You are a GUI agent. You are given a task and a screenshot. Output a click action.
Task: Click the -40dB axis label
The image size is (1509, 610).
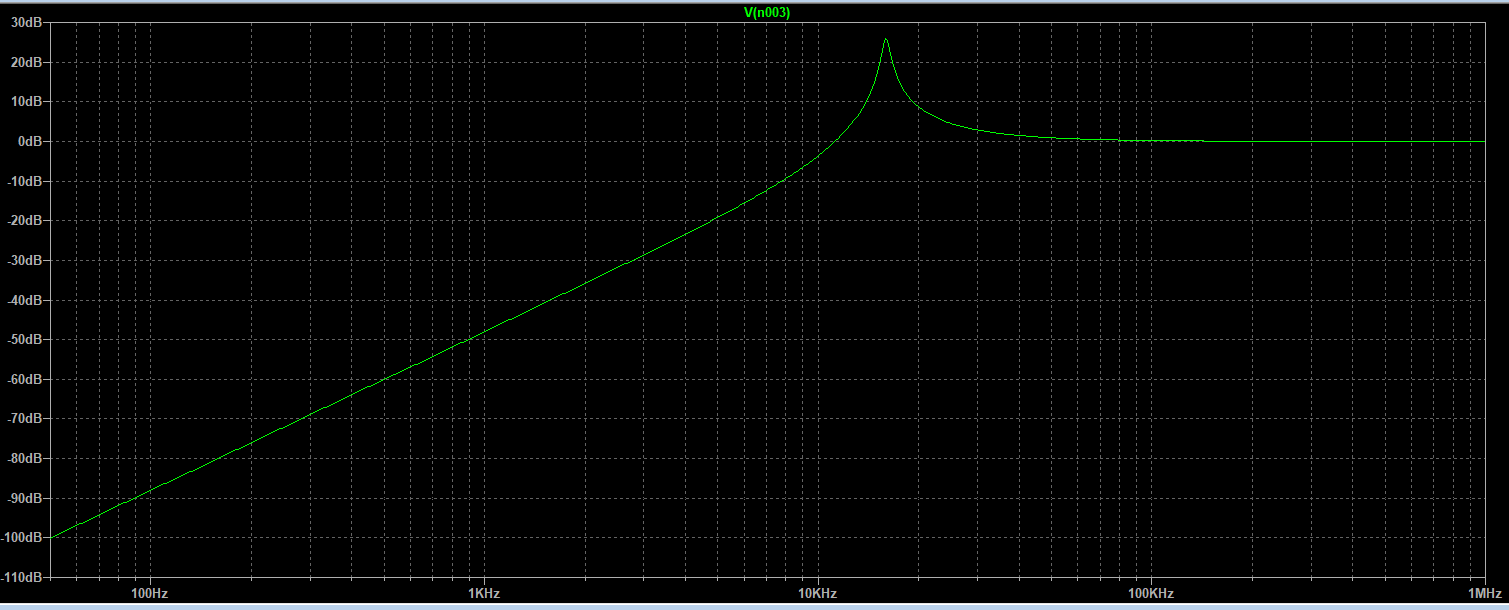coord(24,300)
